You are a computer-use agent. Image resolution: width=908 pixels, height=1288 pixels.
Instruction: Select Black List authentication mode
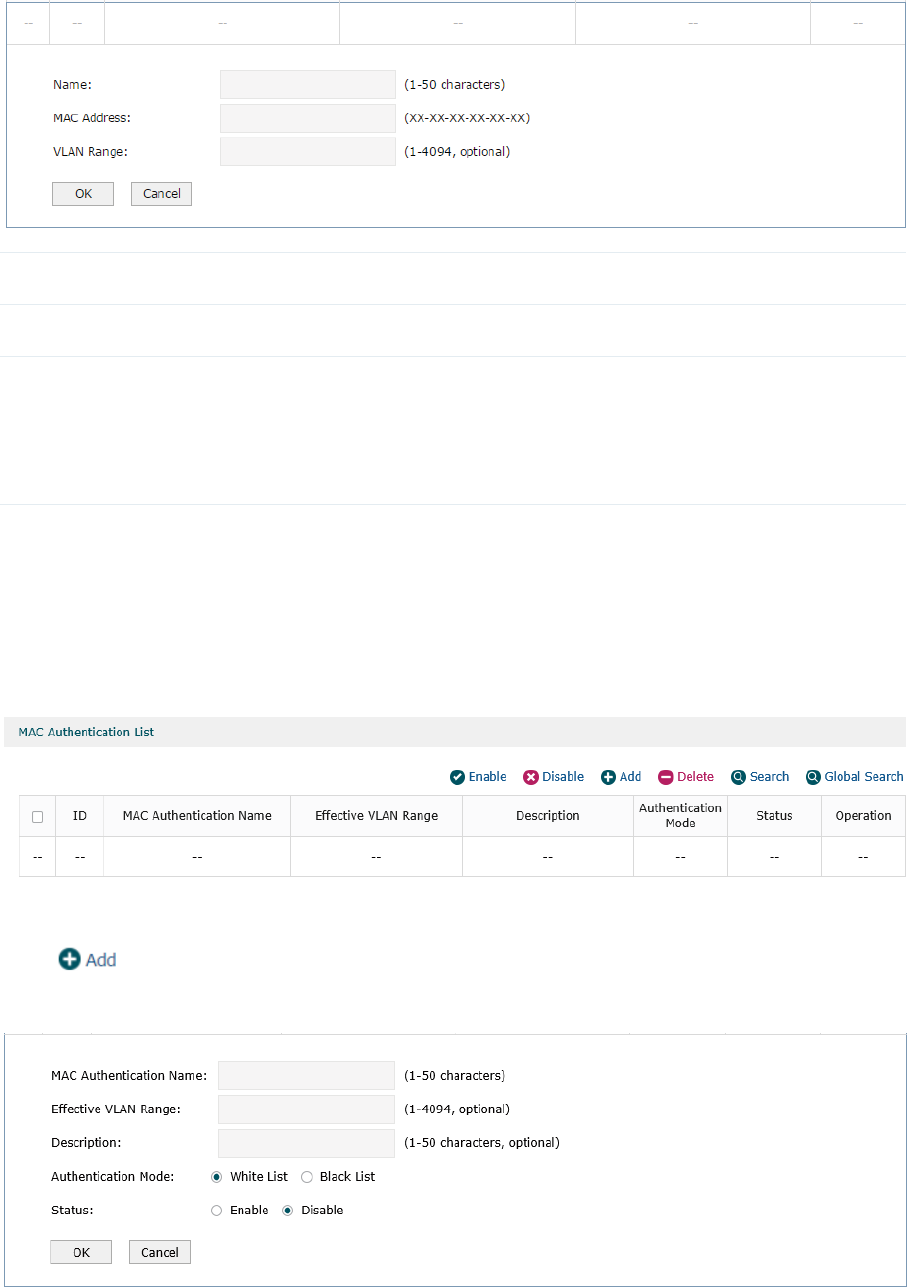(x=307, y=1177)
